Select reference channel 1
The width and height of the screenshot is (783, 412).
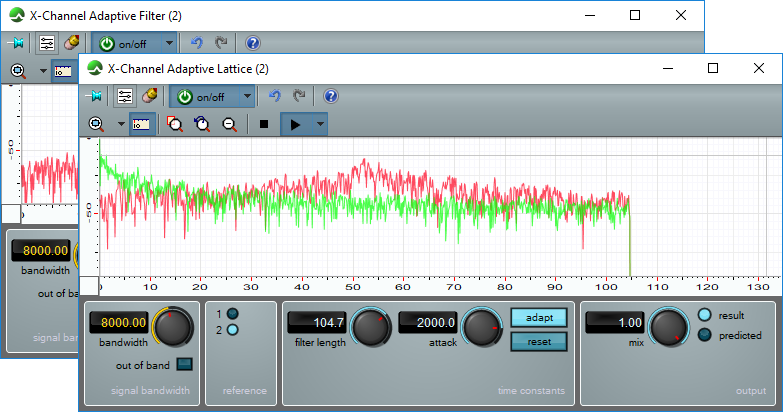point(232,313)
